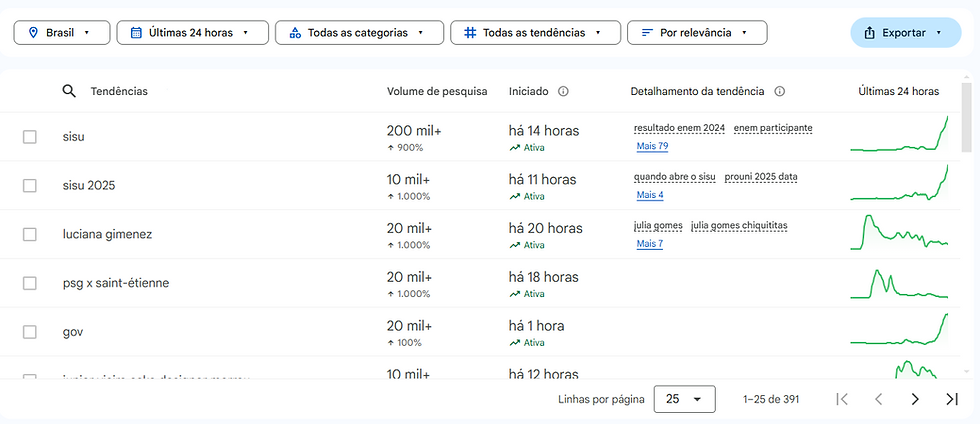Select the sisu 2025 row checkbox

(x=29, y=186)
